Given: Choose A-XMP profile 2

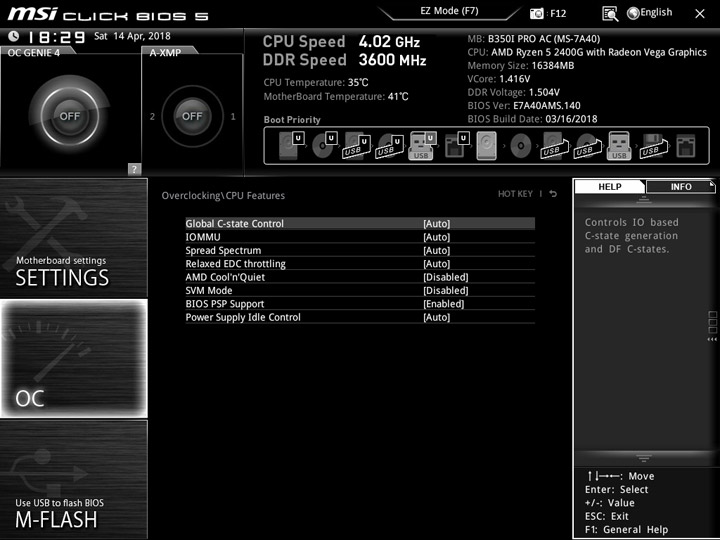Looking at the screenshot, I should click(152, 116).
